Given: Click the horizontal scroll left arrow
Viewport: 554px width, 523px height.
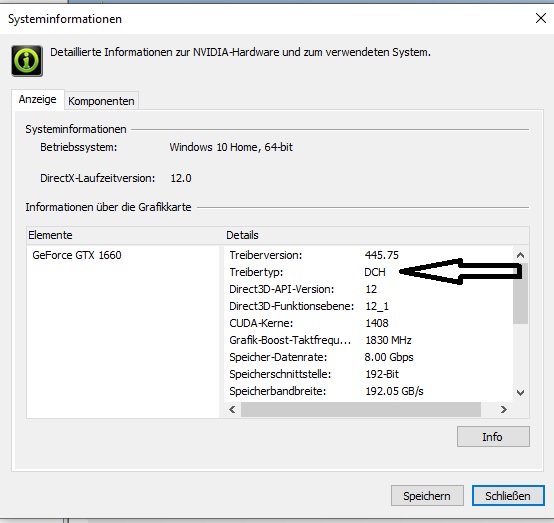Looking at the screenshot, I should 232,410.
